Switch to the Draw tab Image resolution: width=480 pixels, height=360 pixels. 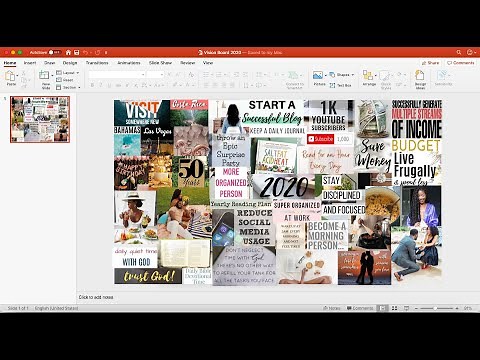[50, 63]
